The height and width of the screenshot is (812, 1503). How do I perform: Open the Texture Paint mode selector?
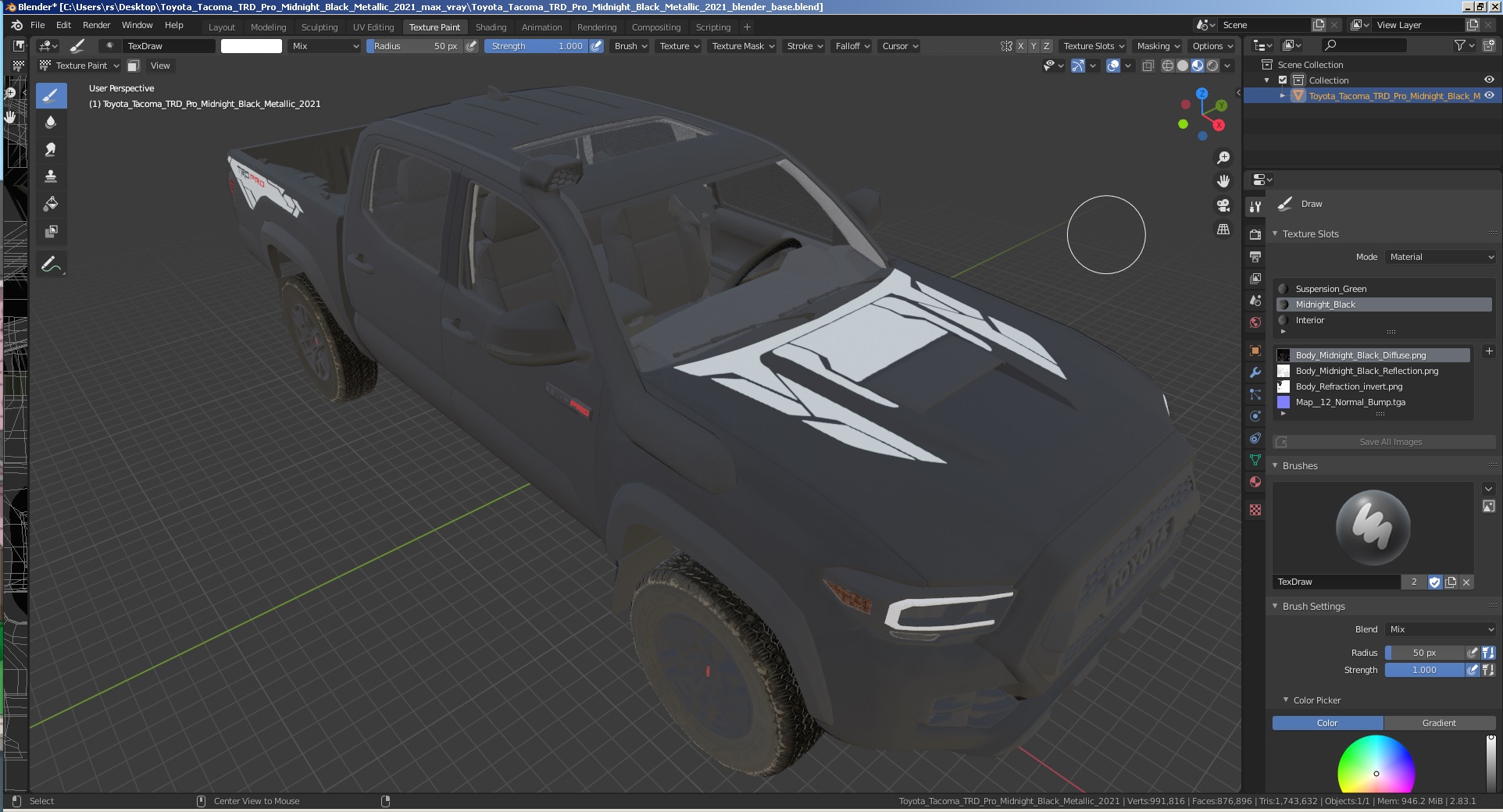point(79,66)
